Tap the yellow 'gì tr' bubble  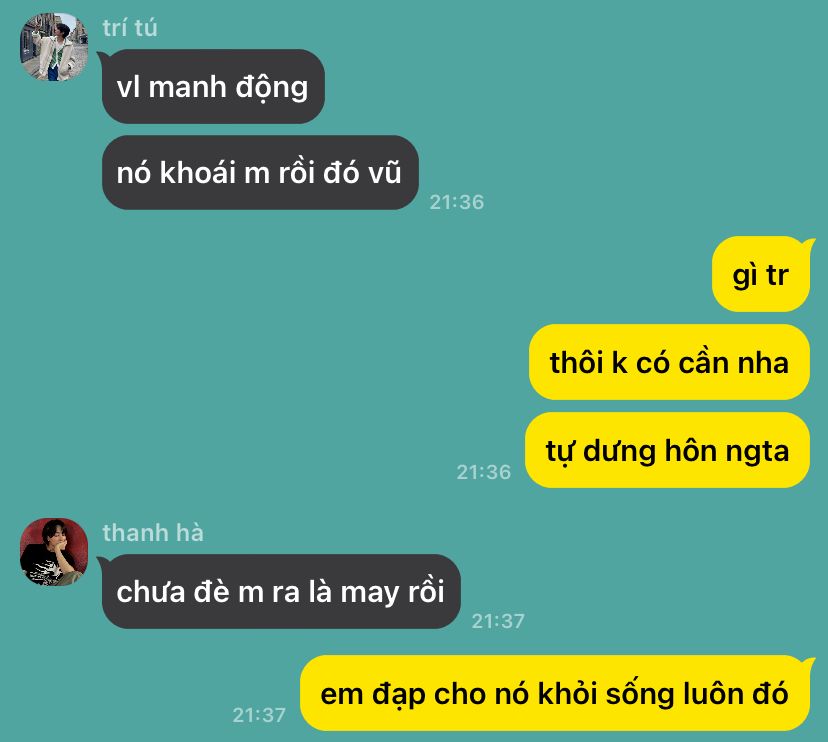click(x=760, y=275)
